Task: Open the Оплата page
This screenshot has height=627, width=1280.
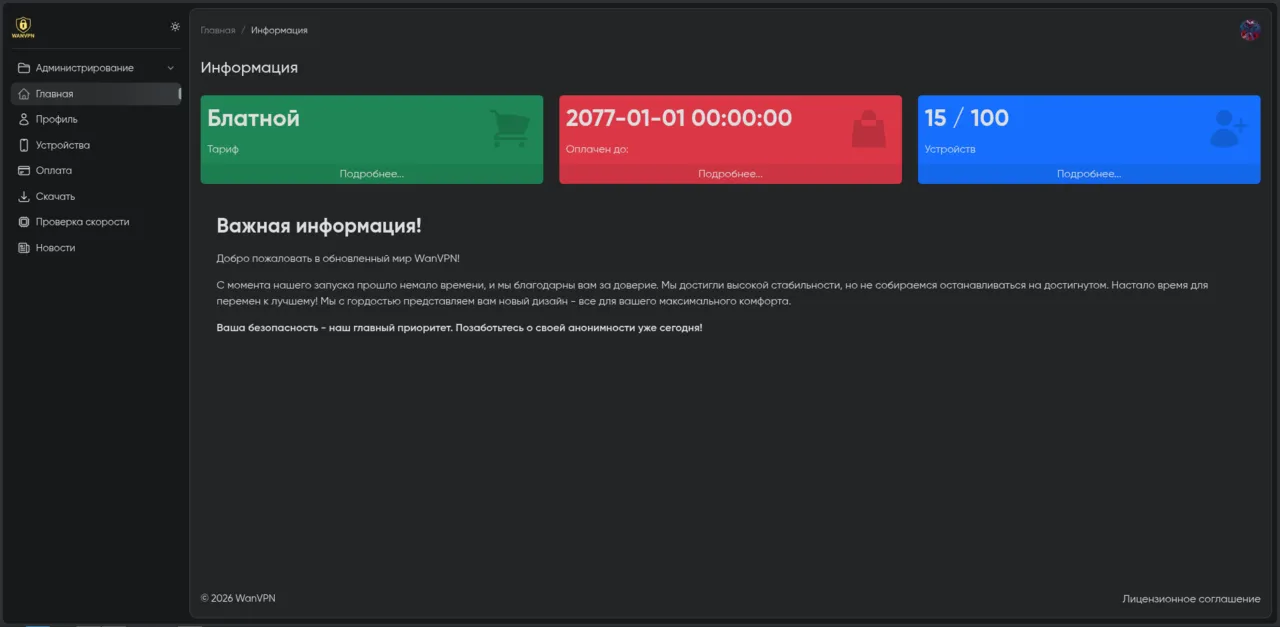Action: pos(96,171)
